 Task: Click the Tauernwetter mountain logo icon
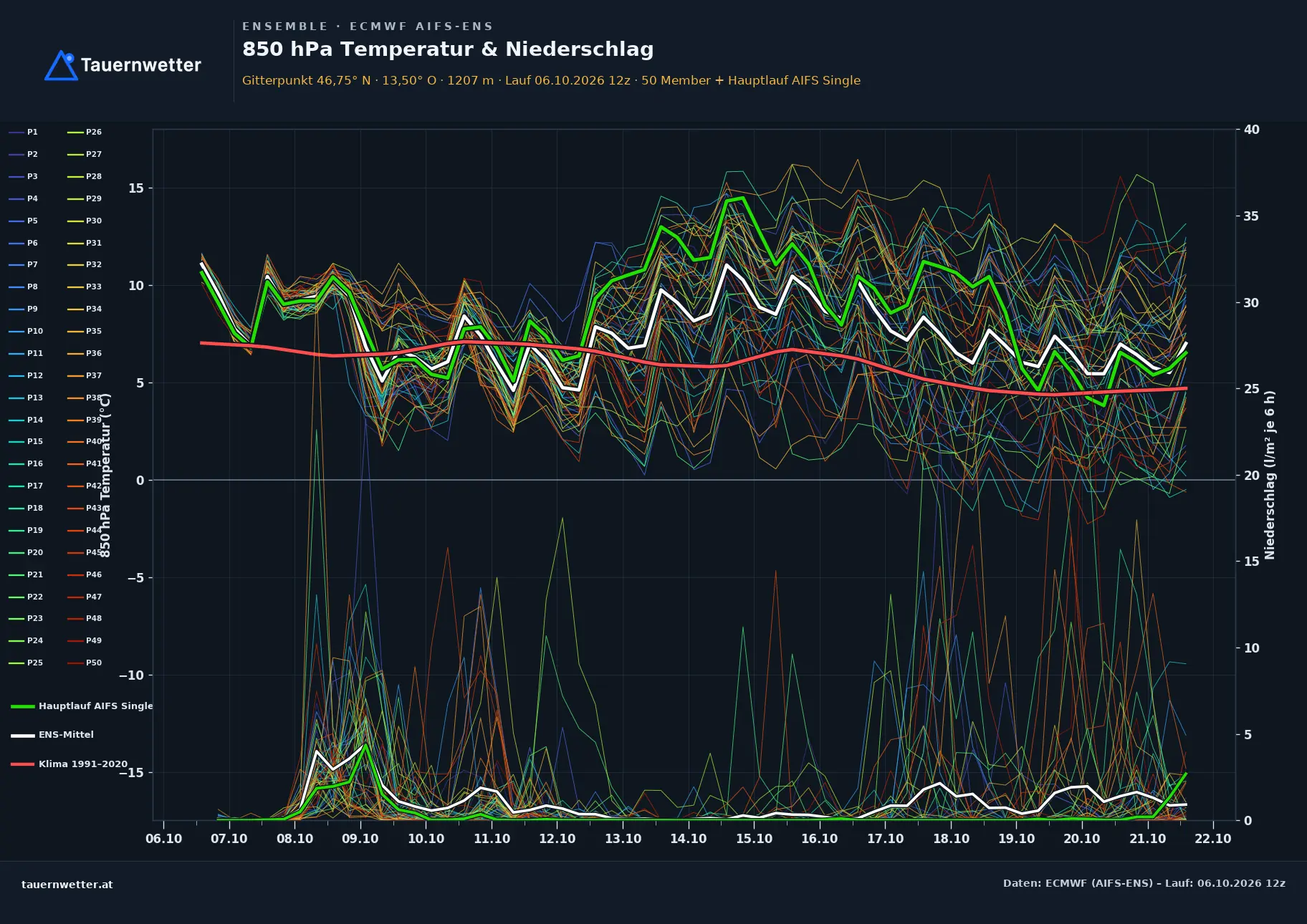click(x=61, y=65)
